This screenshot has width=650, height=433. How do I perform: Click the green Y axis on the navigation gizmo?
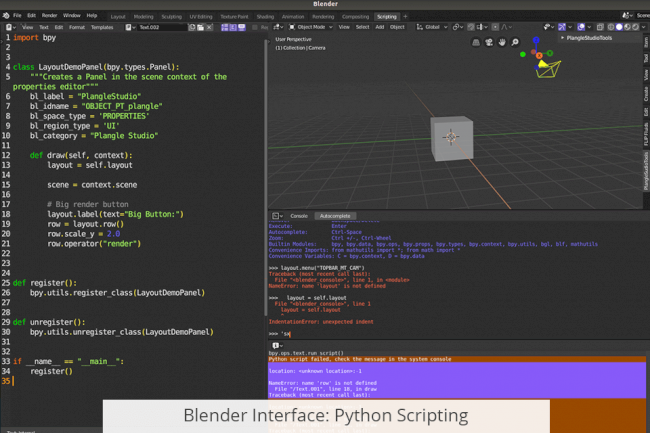click(x=550, y=53)
